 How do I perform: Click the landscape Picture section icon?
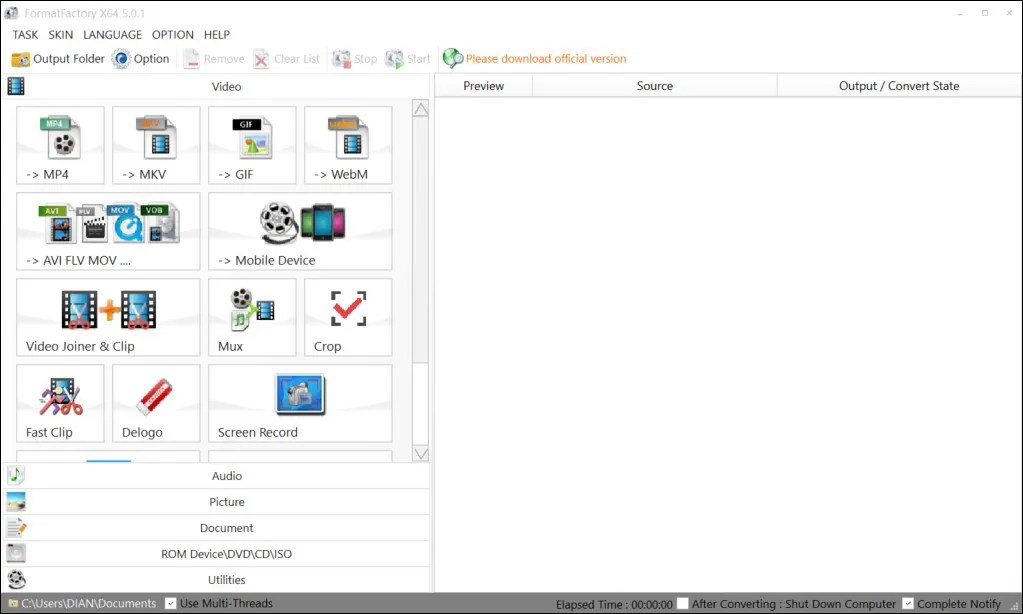[x=16, y=502]
